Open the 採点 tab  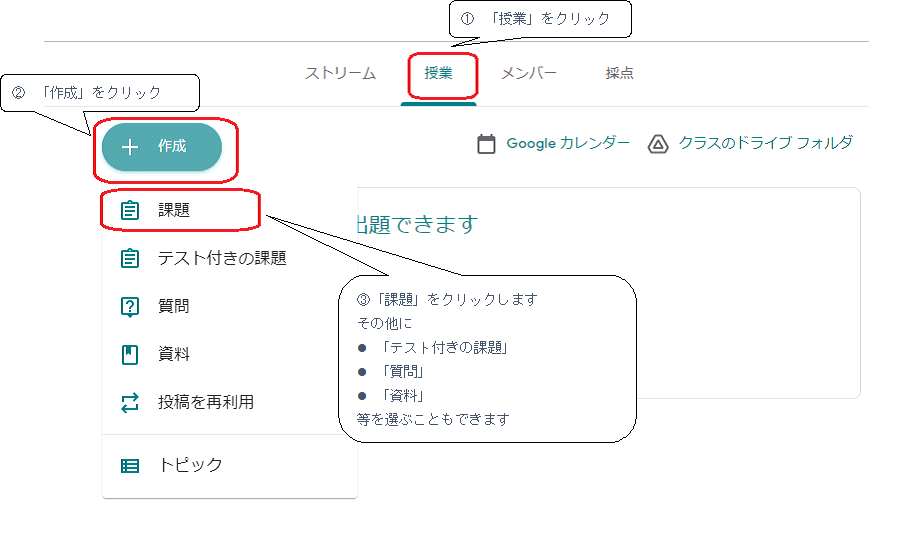tap(620, 73)
